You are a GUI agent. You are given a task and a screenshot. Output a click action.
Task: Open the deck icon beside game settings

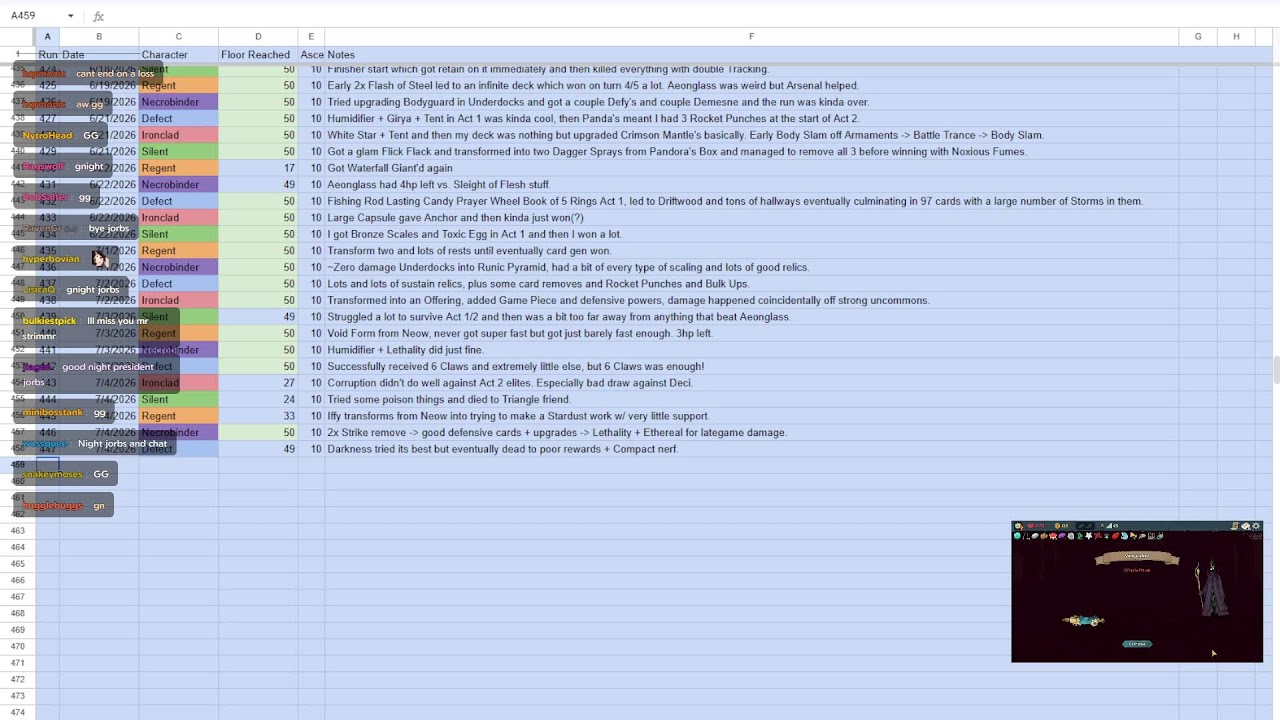[1245, 526]
